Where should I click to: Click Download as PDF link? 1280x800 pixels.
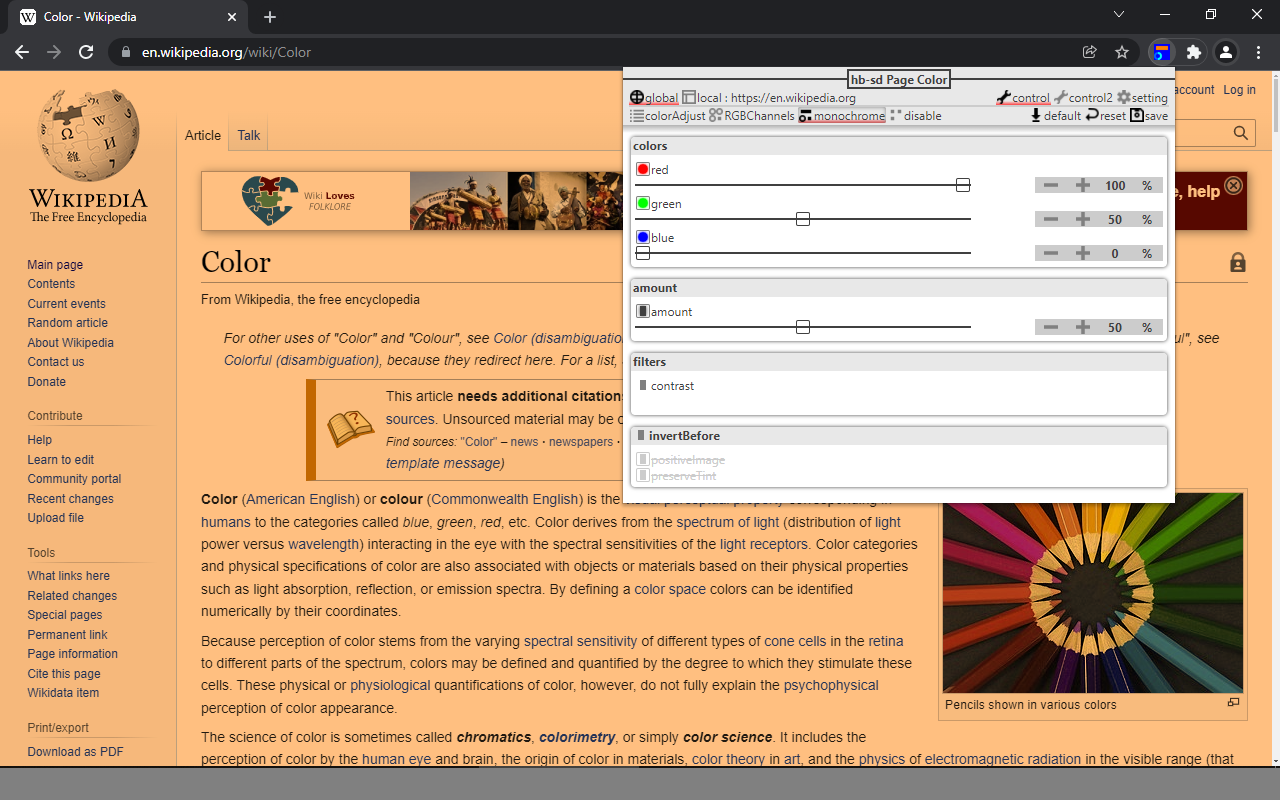(76, 752)
